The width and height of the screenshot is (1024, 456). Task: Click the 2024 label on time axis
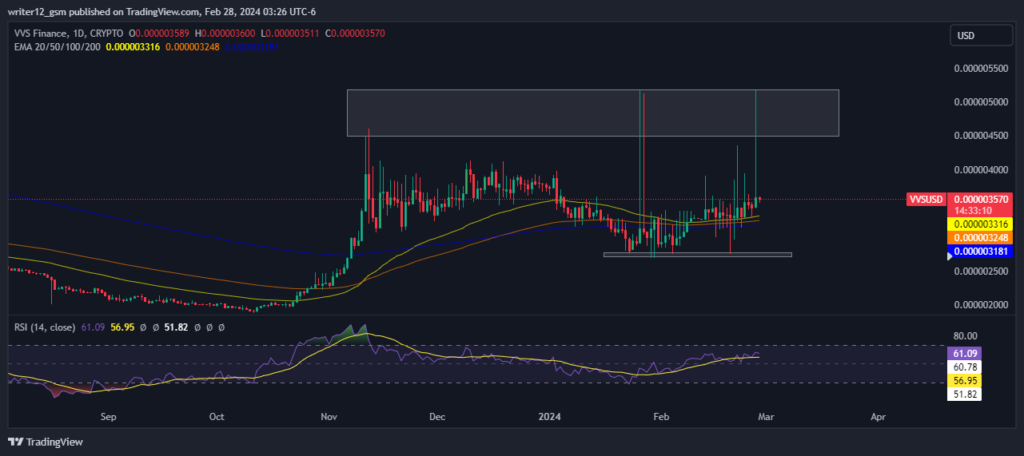549,416
